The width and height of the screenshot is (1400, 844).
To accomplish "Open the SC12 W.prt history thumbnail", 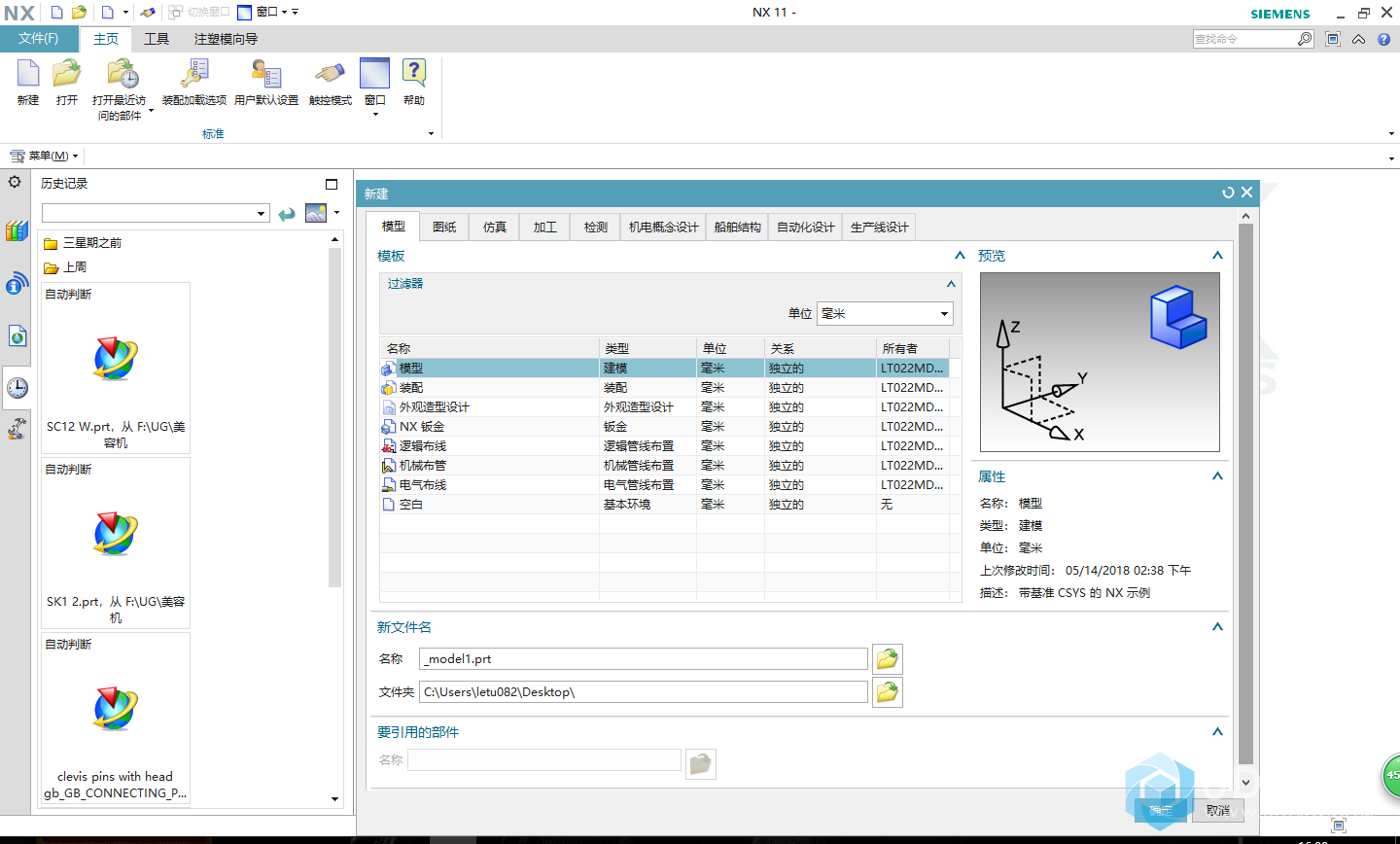I will (x=116, y=369).
